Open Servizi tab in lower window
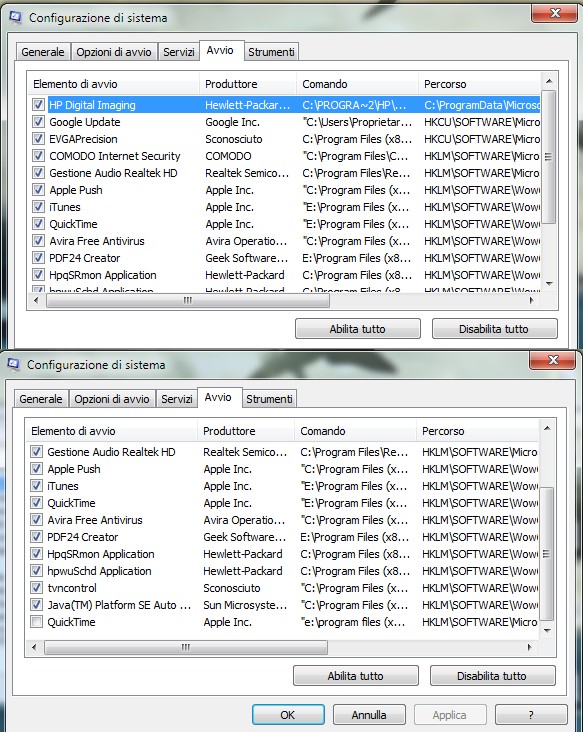583x732 pixels. (176, 399)
